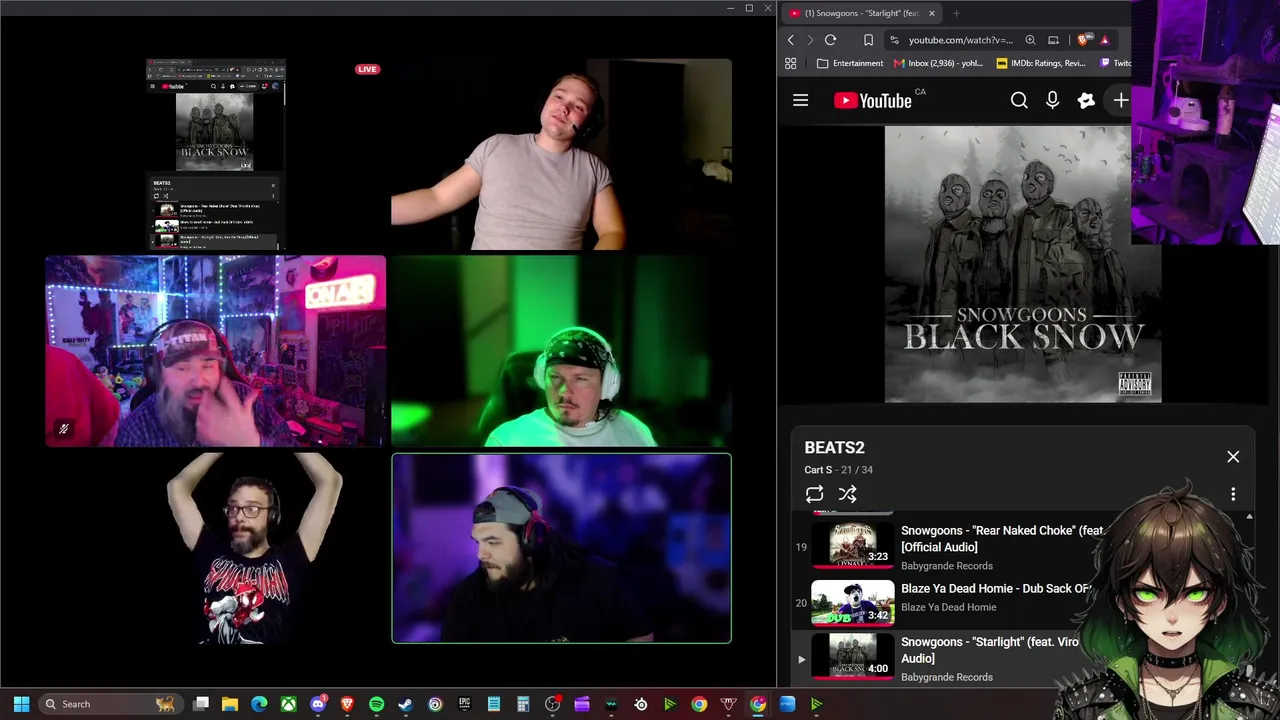Go forward in the browser
This screenshot has width=1280, height=720.
click(x=810, y=40)
